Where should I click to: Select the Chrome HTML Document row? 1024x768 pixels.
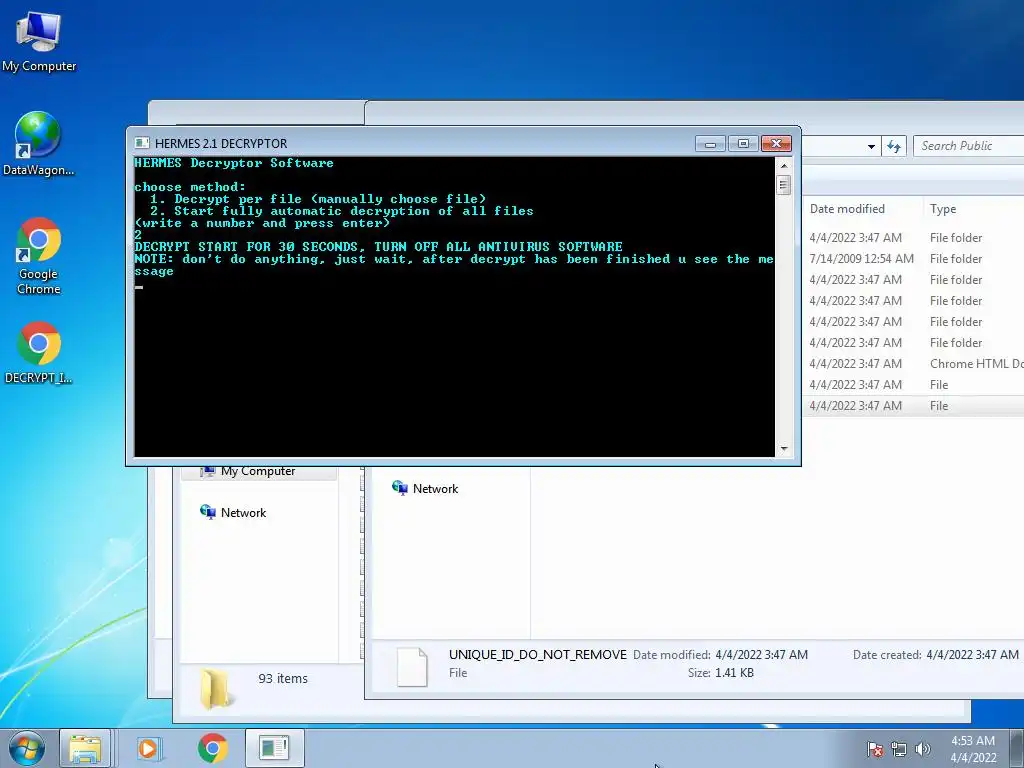(914, 364)
